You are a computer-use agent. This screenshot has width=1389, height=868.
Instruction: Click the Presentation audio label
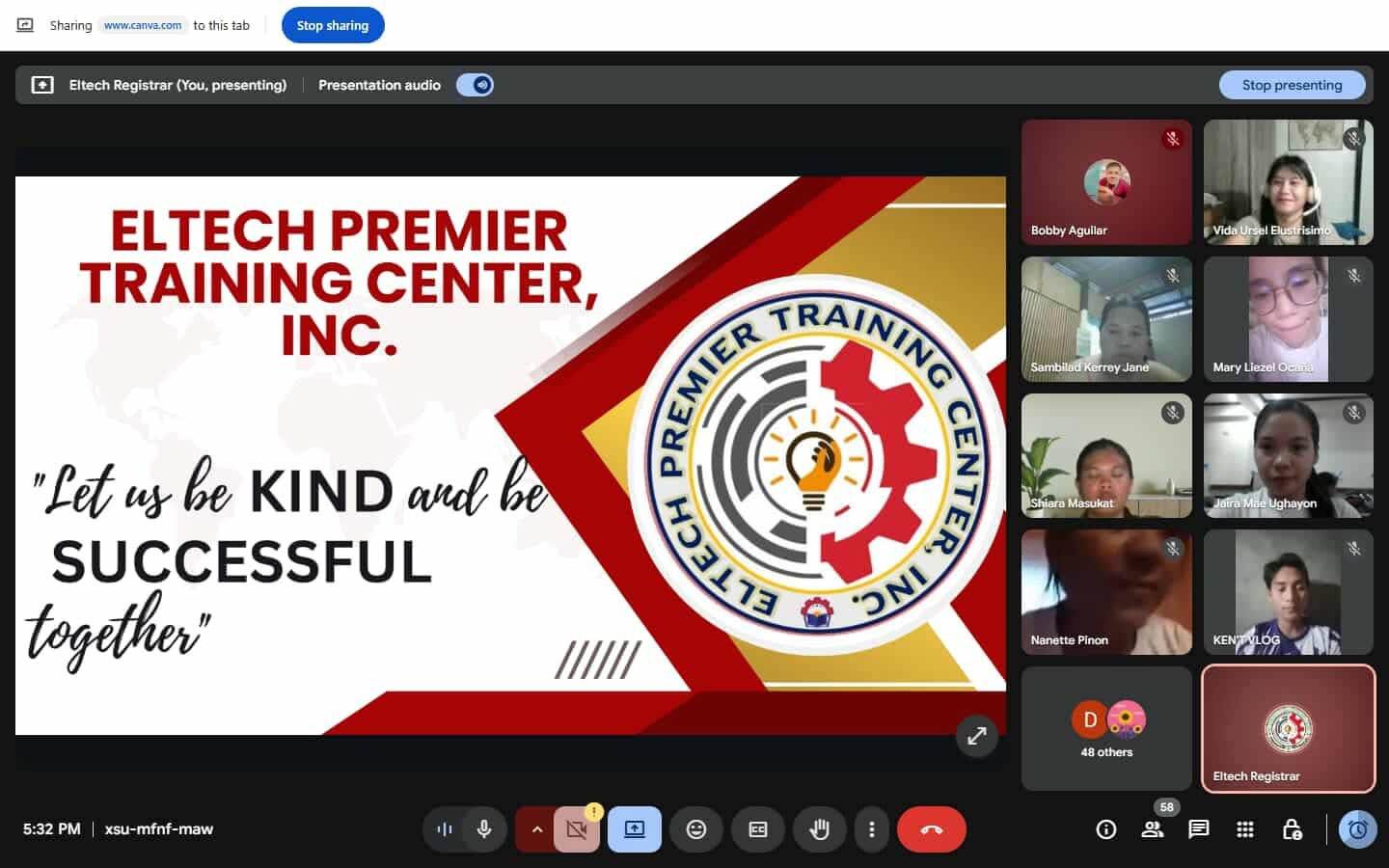pos(379,85)
